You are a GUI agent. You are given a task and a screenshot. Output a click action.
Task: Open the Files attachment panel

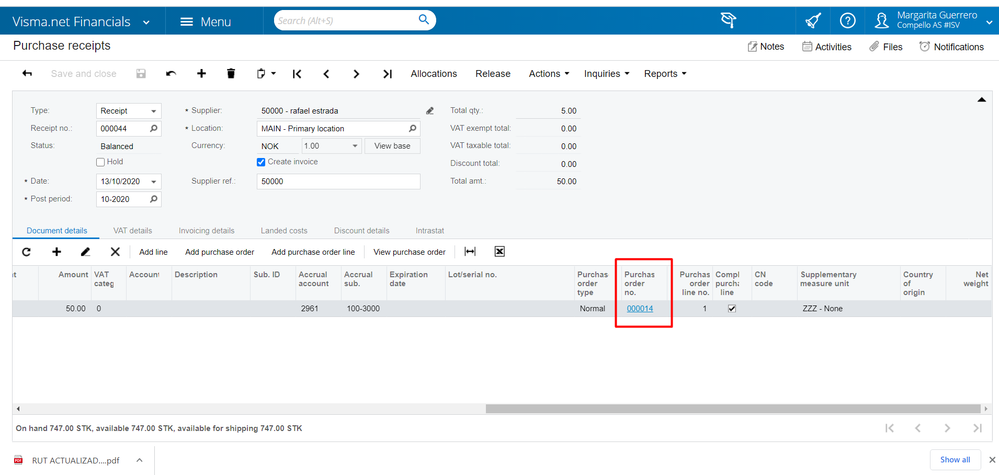tap(886, 46)
